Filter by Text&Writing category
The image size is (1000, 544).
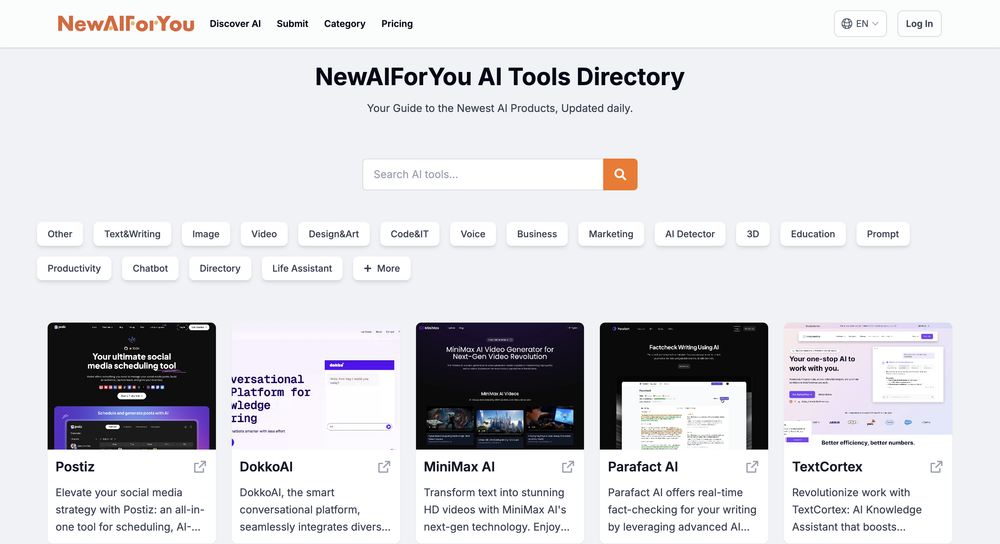tap(132, 234)
